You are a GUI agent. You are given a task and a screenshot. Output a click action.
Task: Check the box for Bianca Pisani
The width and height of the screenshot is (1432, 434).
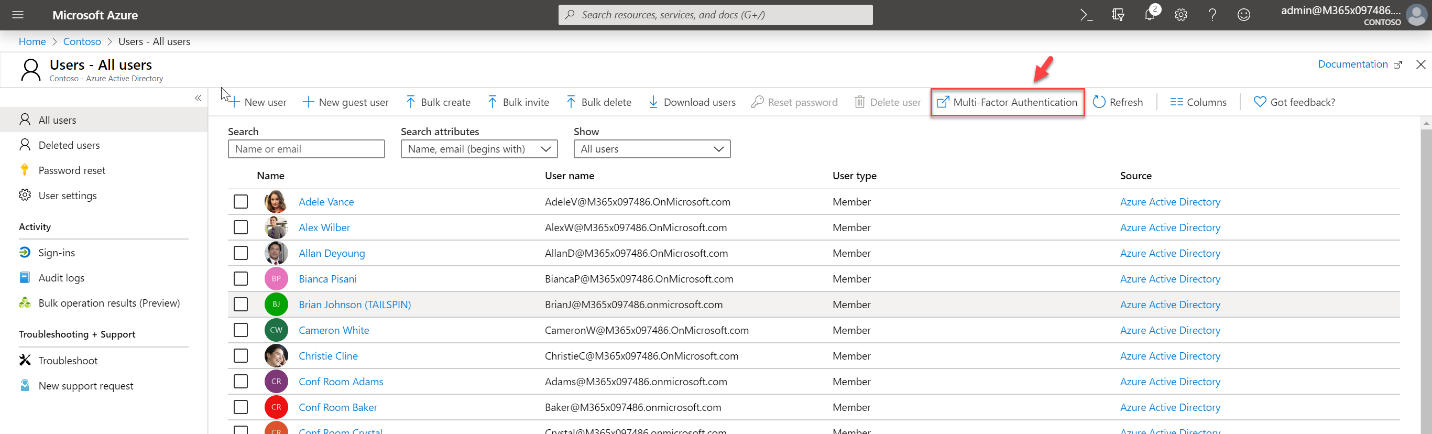point(241,278)
